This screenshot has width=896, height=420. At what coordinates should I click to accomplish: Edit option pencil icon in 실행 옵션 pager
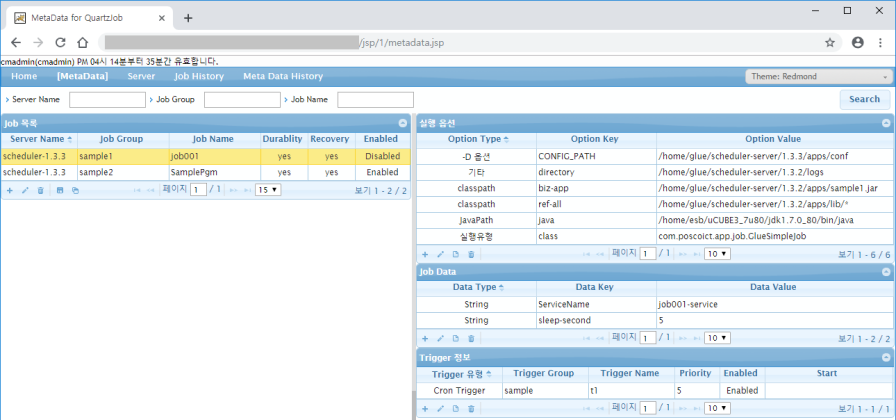tap(440, 254)
